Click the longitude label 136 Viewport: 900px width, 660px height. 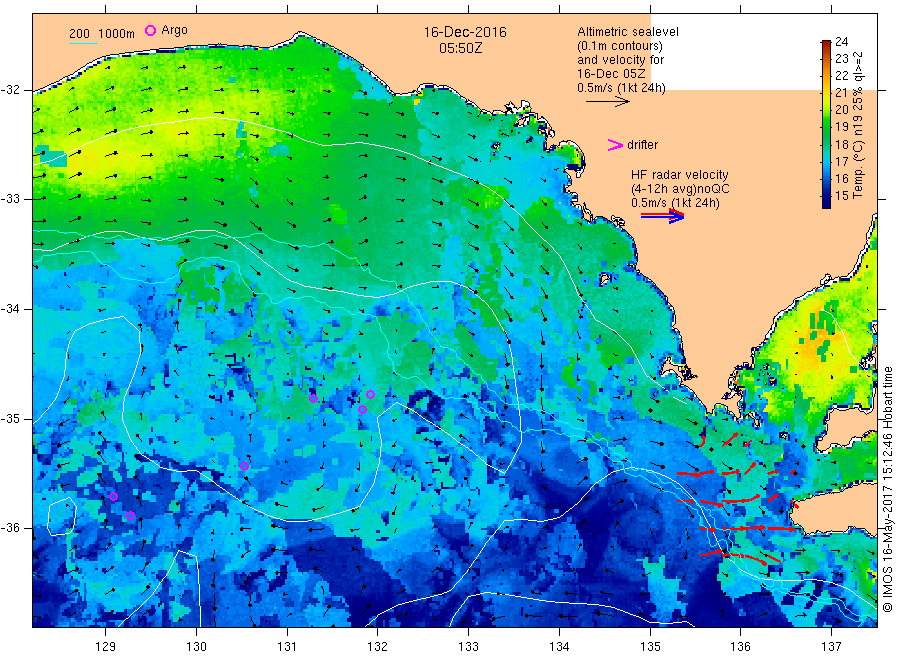pos(740,647)
